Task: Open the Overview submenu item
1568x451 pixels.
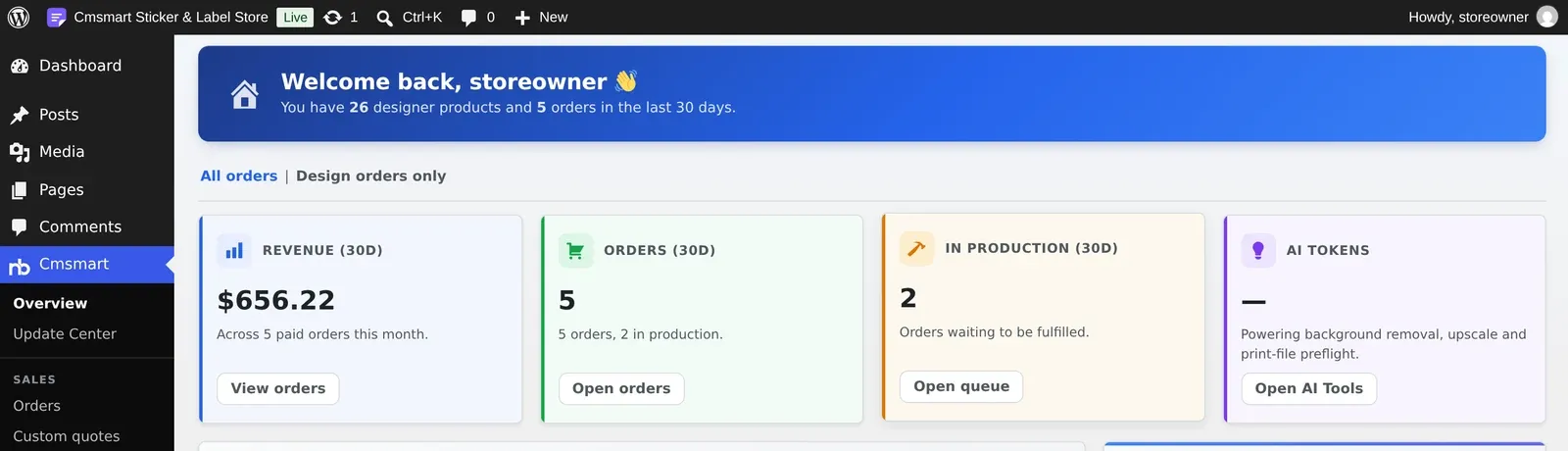Action: pyautogui.click(x=50, y=303)
